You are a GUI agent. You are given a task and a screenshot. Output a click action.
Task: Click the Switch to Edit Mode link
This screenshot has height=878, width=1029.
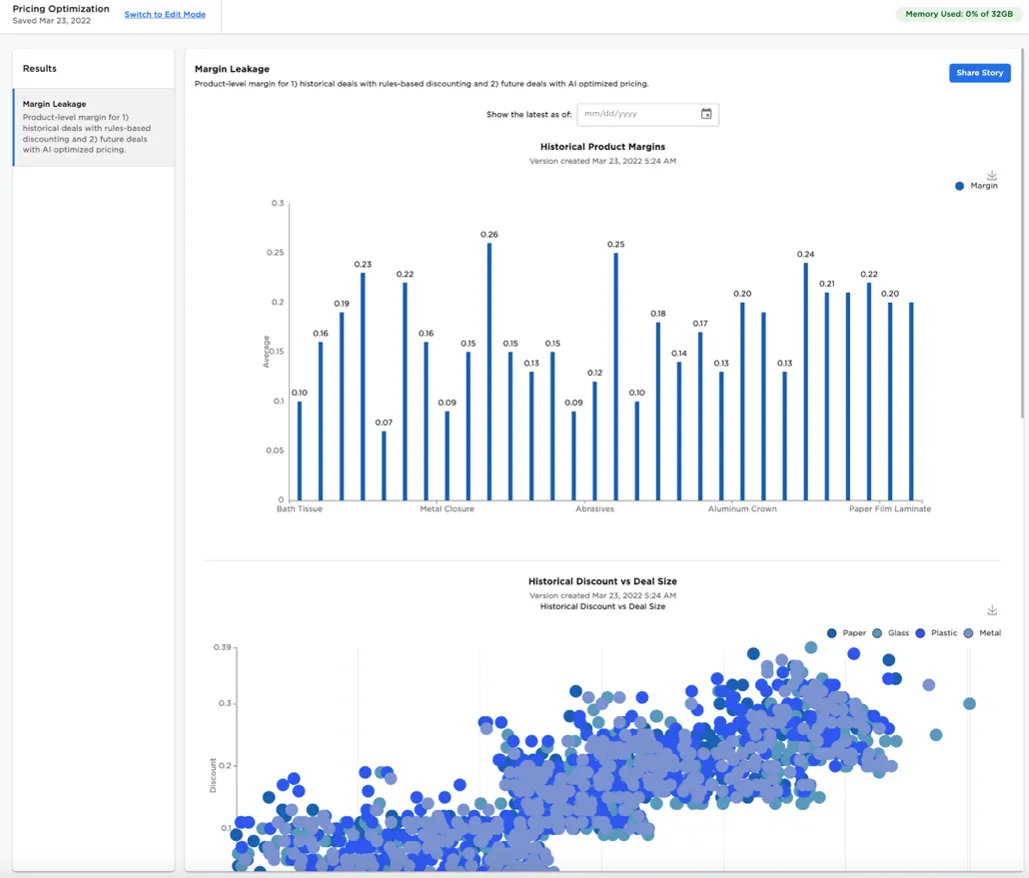pyautogui.click(x=165, y=15)
